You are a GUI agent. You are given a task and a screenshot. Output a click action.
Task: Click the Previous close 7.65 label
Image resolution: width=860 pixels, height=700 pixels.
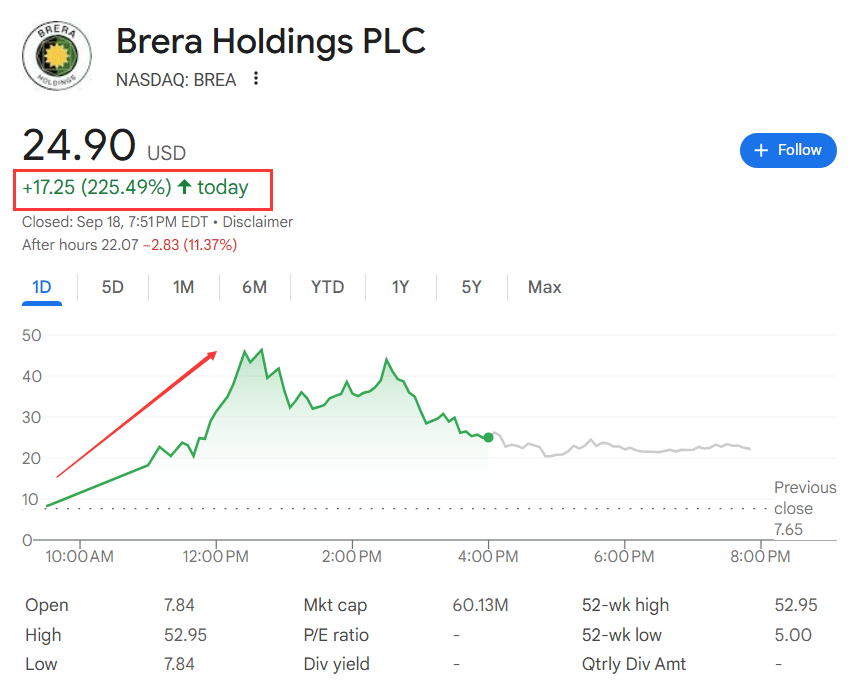(x=804, y=508)
